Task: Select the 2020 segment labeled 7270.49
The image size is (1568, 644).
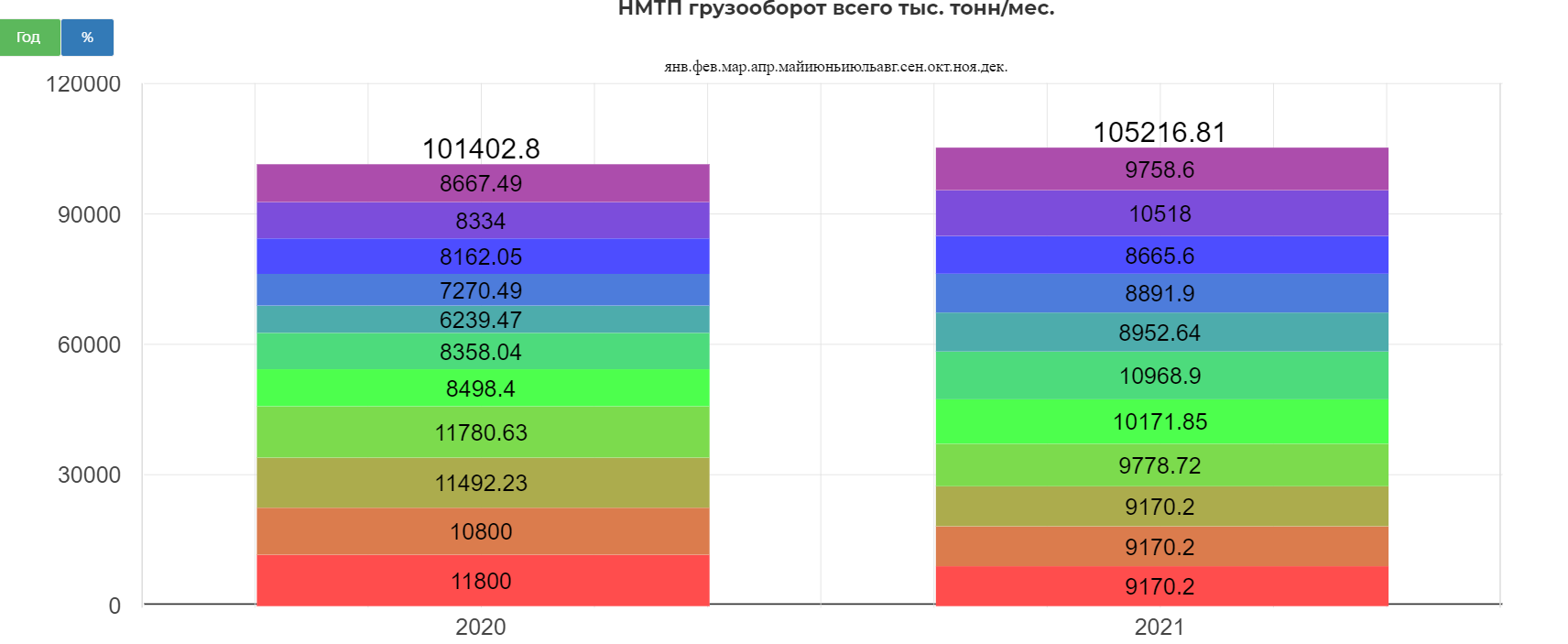Action: (483, 290)
